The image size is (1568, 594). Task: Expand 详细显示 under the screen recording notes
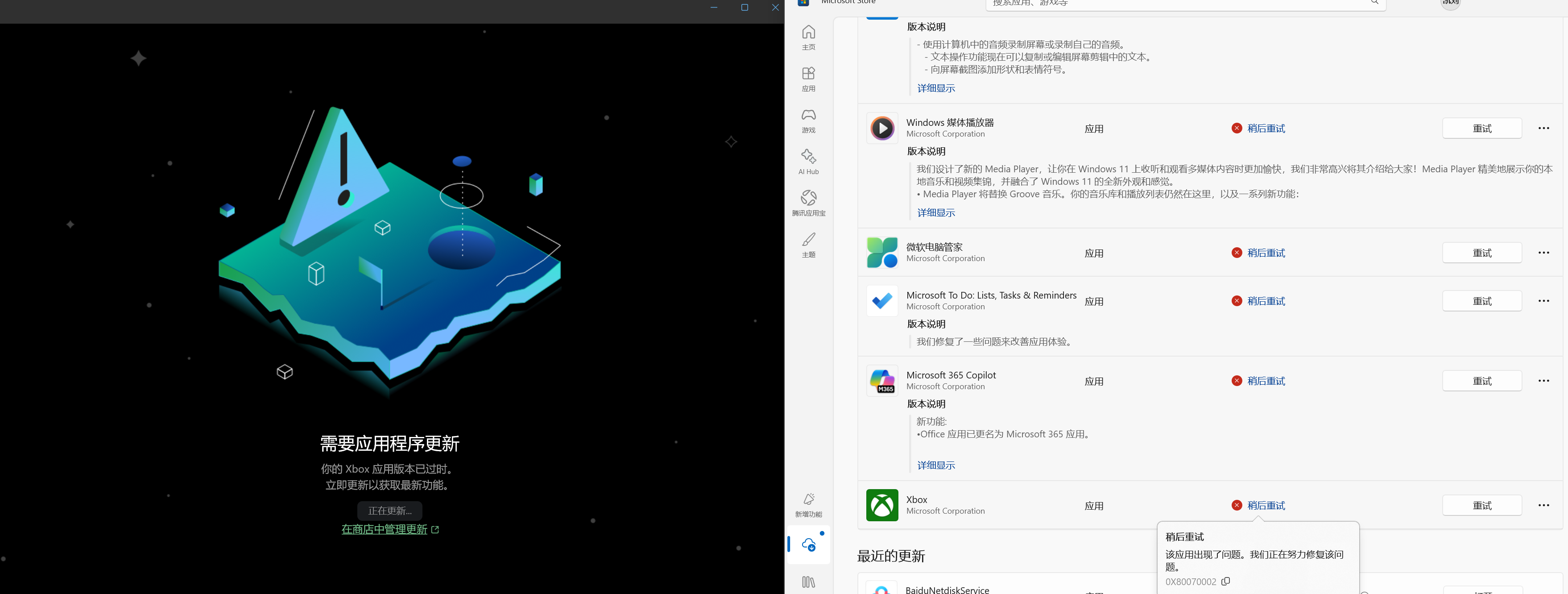[x=936, y=88]
